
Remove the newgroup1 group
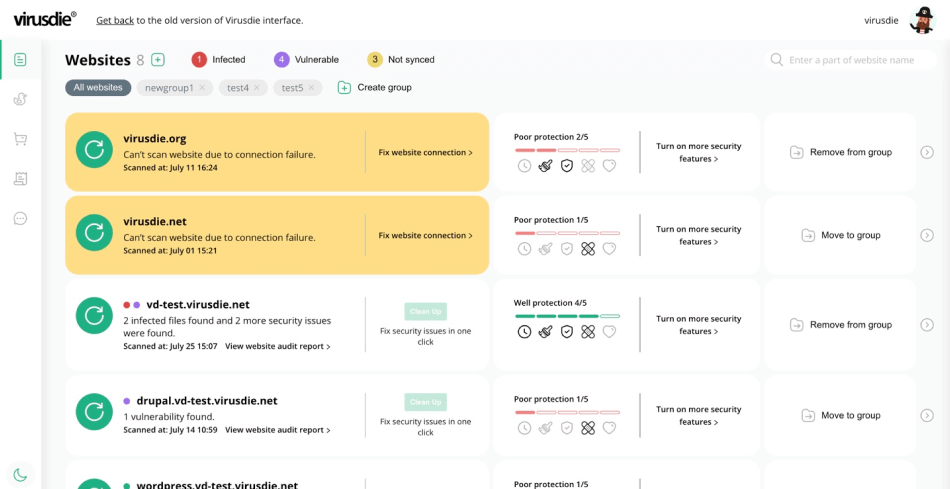(202, 88)
